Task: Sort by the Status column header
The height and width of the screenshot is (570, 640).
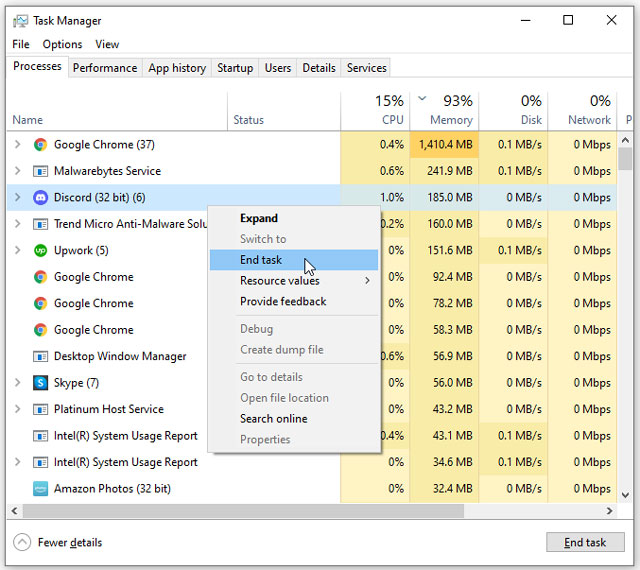Action: coord(284,111)
